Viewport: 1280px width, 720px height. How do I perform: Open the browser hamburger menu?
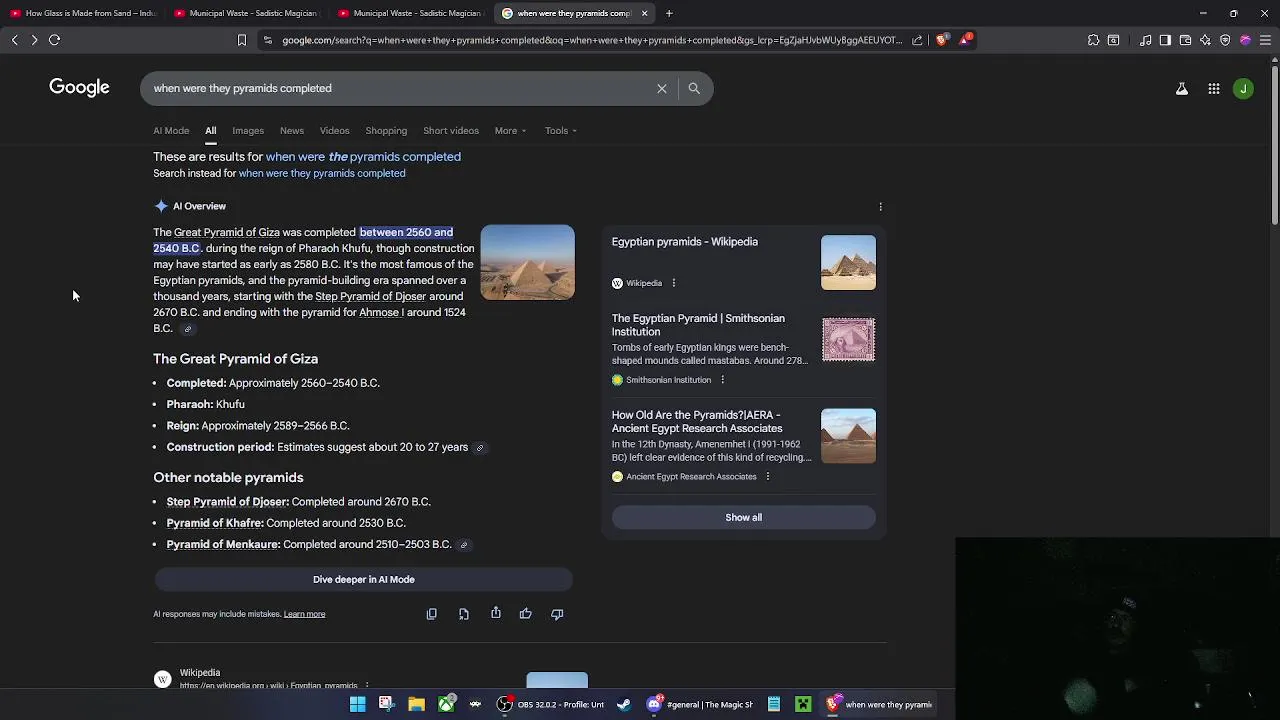pos(1265,40)
